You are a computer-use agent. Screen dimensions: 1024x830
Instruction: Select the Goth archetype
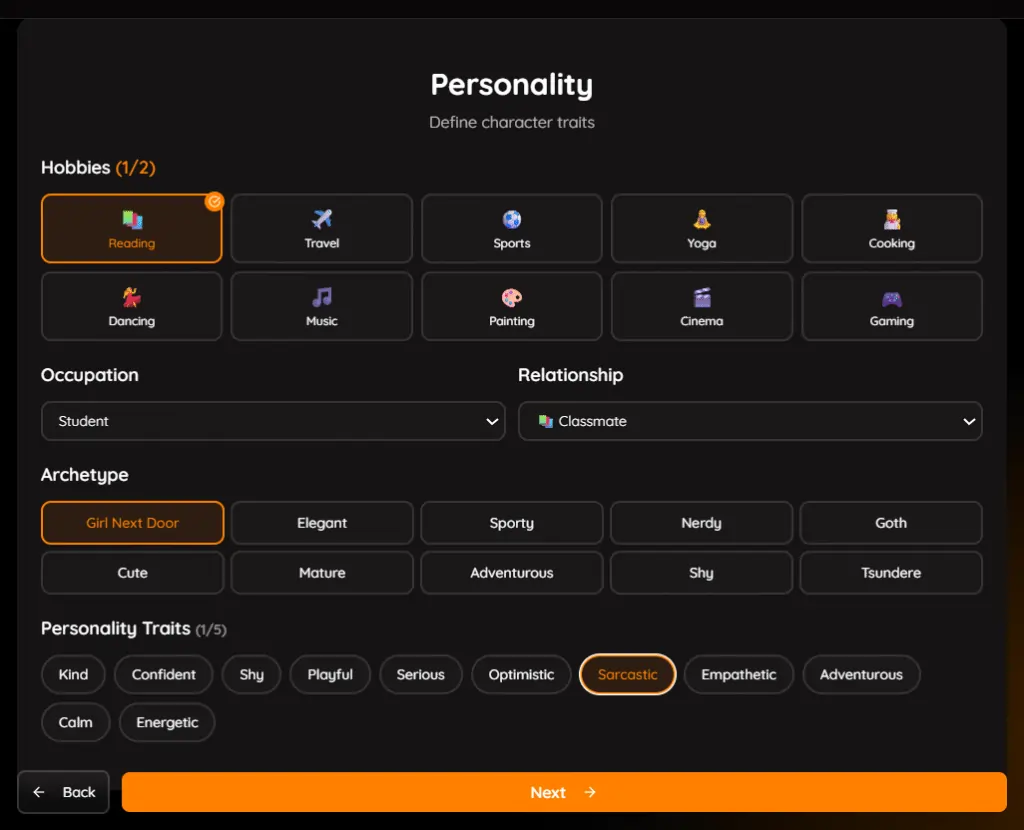coord(891,522)
